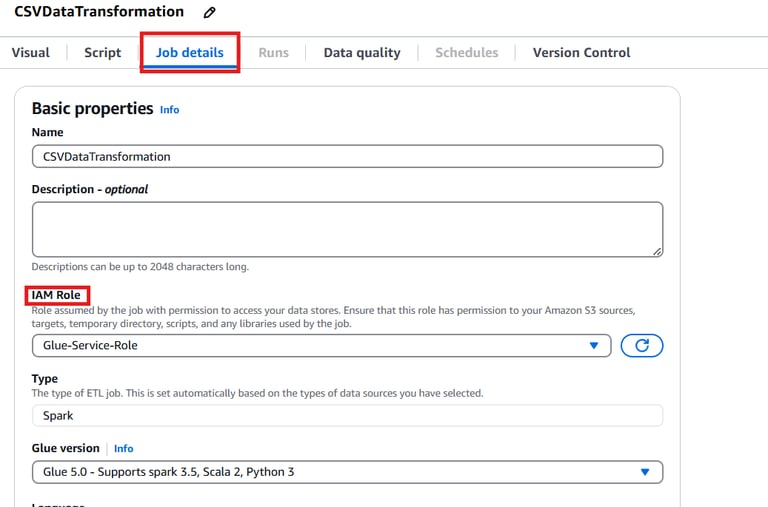Click the IAM Role label
This screenshot has height=507, width=768.
56,295
